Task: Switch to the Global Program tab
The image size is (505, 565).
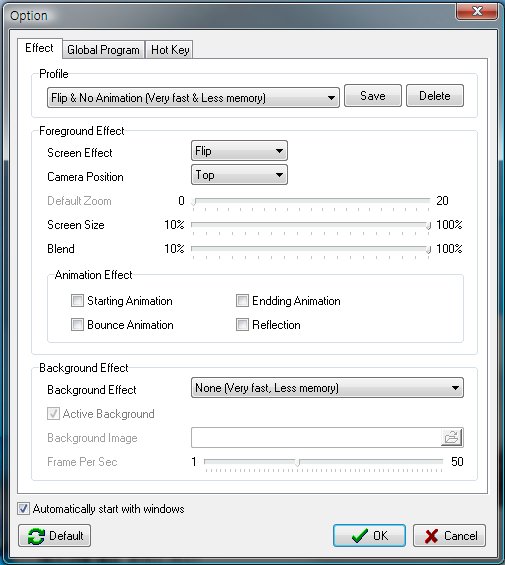Action: point(103,50)
